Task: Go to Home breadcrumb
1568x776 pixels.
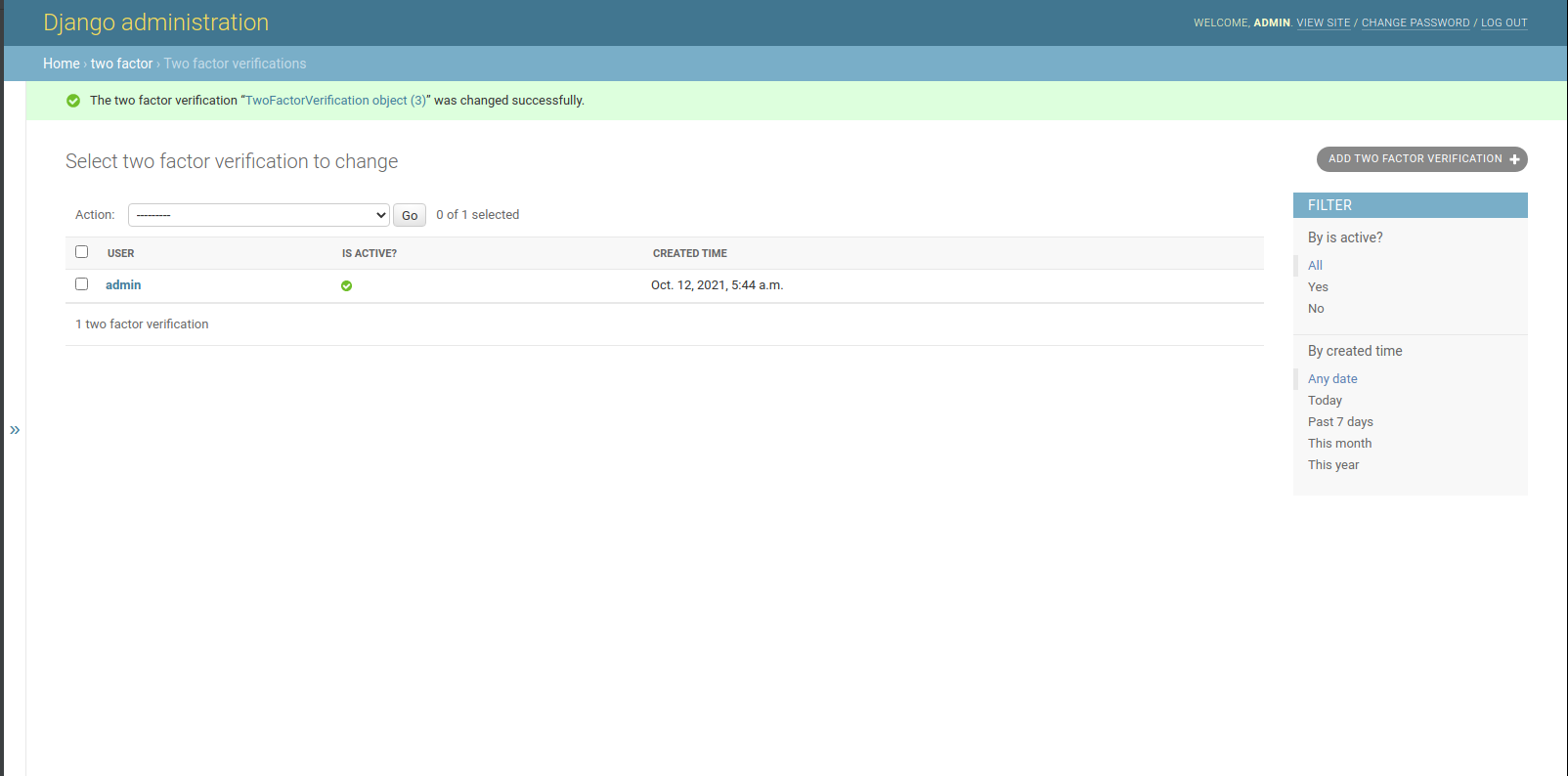Action: [x=62, y=64]
